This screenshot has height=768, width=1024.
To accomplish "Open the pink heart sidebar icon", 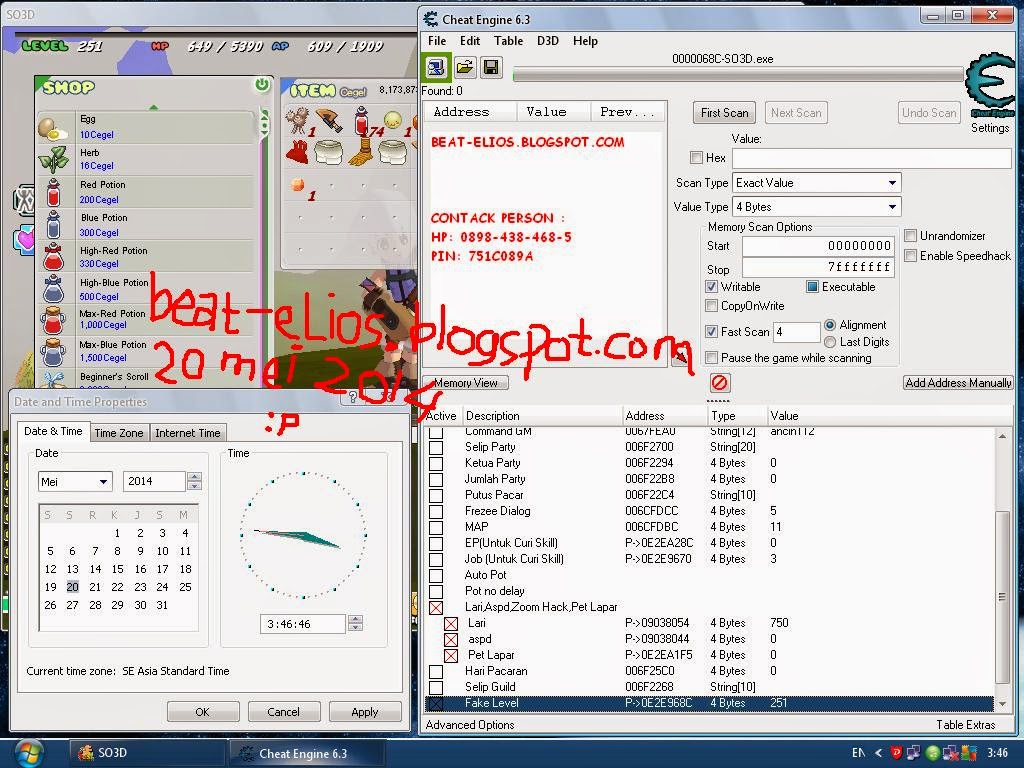I will 24,239.
